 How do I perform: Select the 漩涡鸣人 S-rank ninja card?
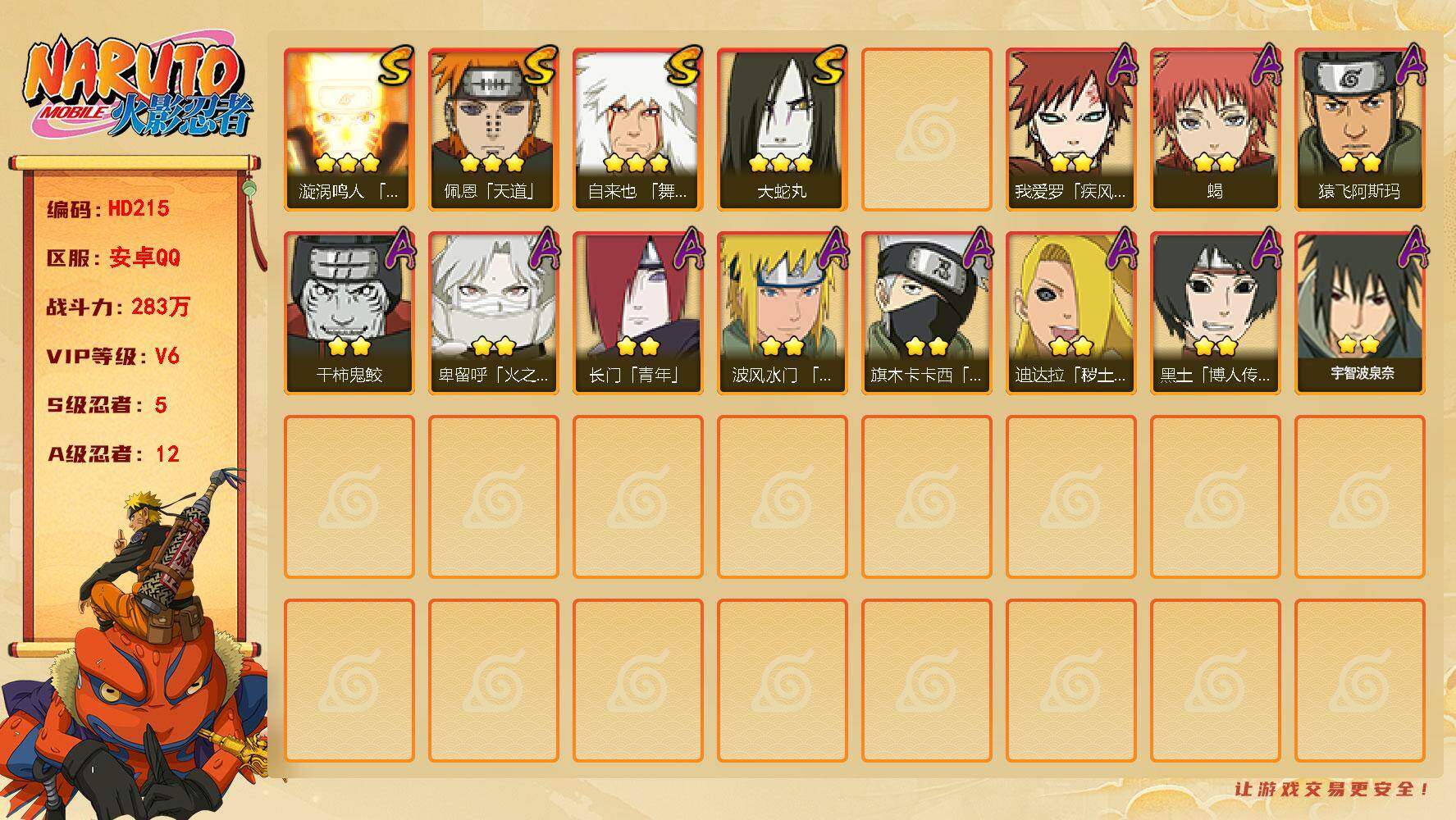pyautogui.click(x=349, y=130)
